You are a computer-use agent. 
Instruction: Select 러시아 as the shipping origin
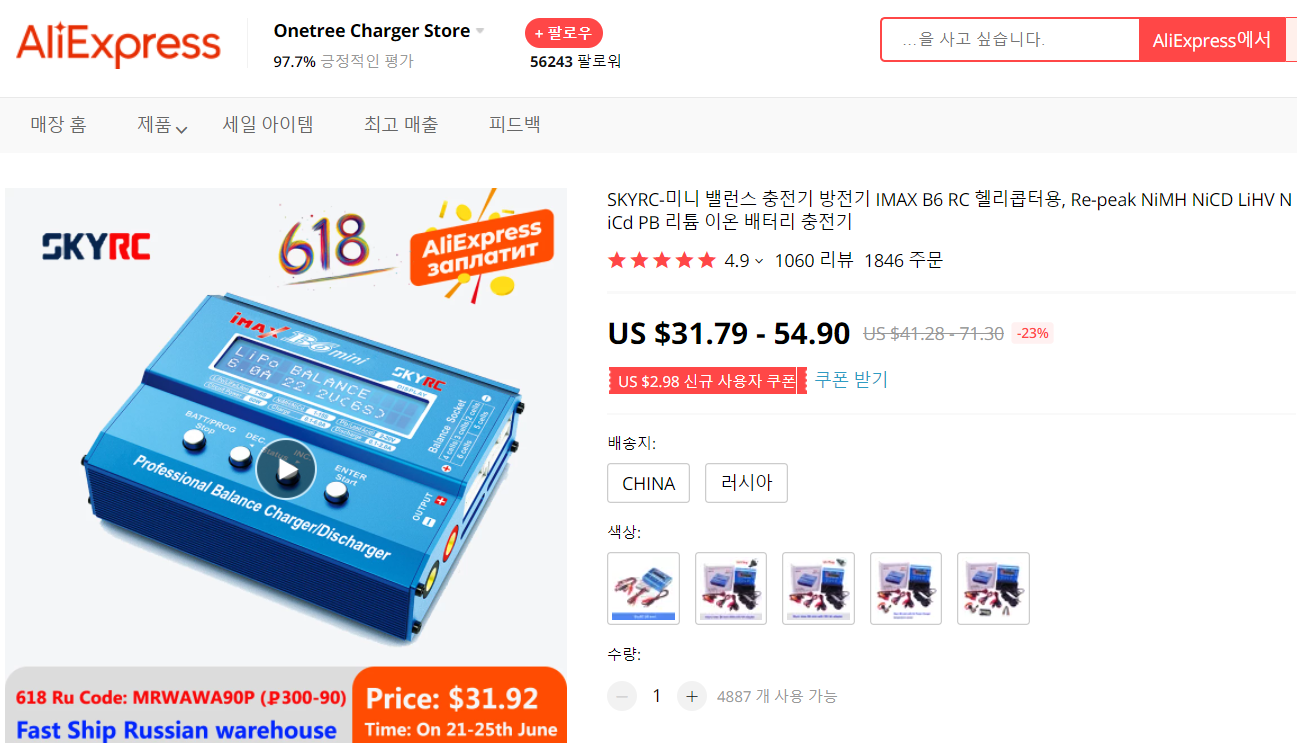[746, 483]
